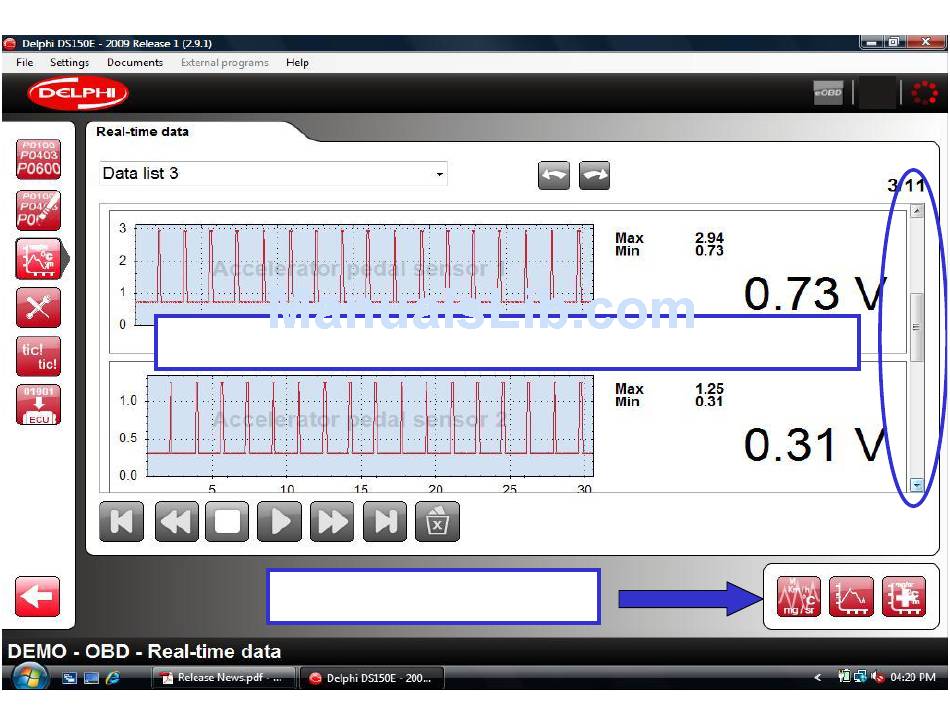Open the tic! tic! sidebar icon
The height and width of the screenshot is (725, 950).
click(38, 357)
